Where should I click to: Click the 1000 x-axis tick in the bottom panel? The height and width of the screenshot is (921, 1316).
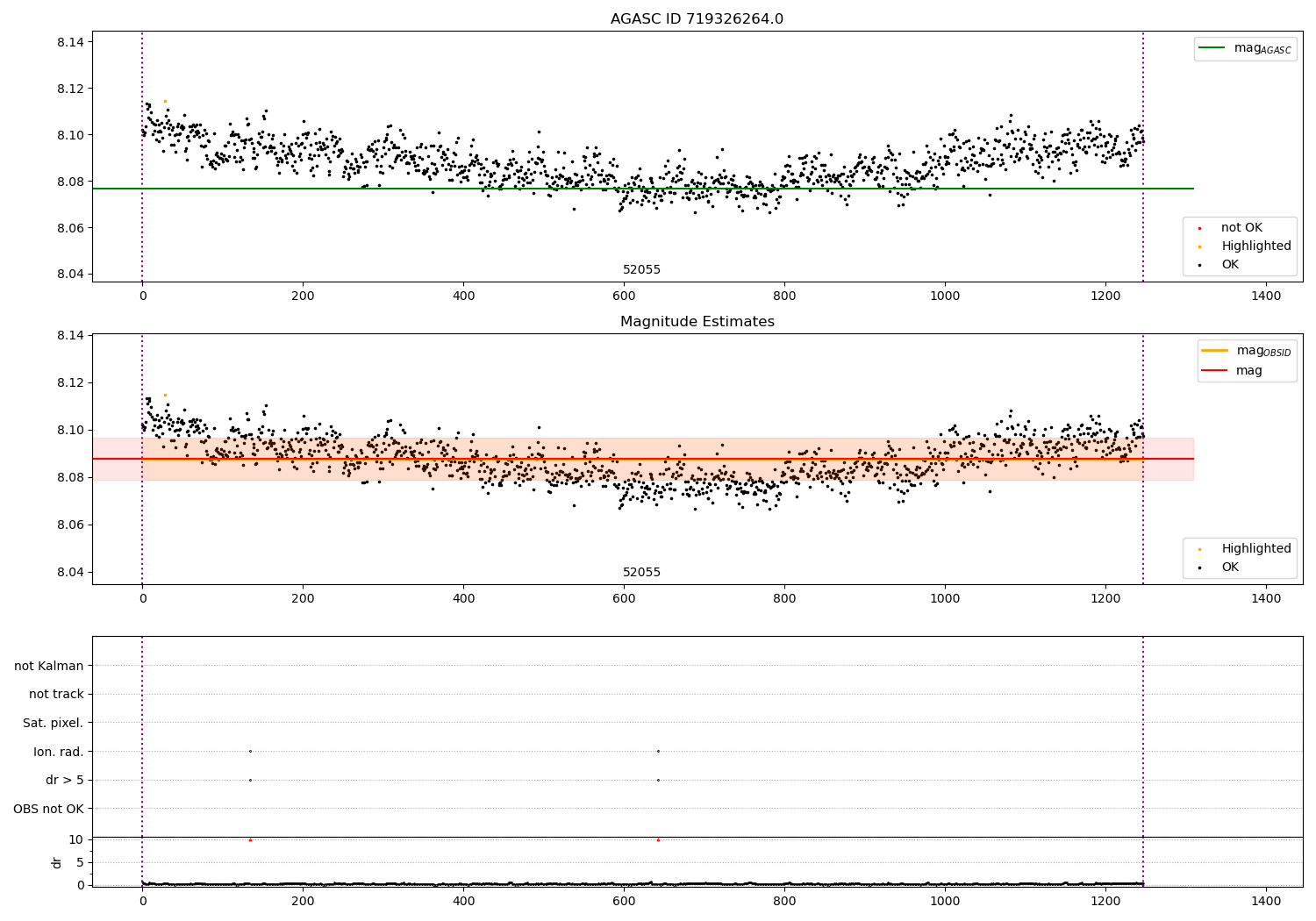pos(945,900)
